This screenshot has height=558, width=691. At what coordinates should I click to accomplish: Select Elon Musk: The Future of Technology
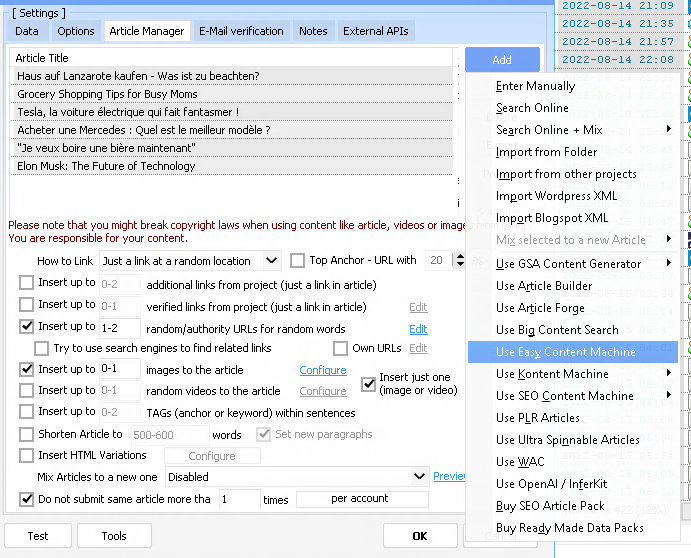point(232,166)
